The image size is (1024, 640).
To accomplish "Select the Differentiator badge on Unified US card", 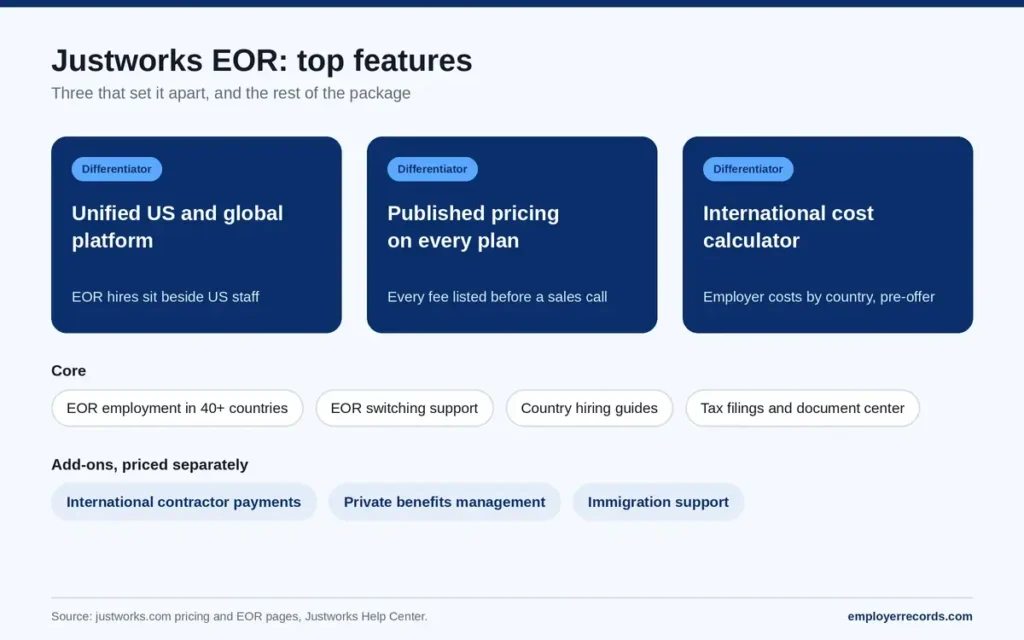I will 116,169.
